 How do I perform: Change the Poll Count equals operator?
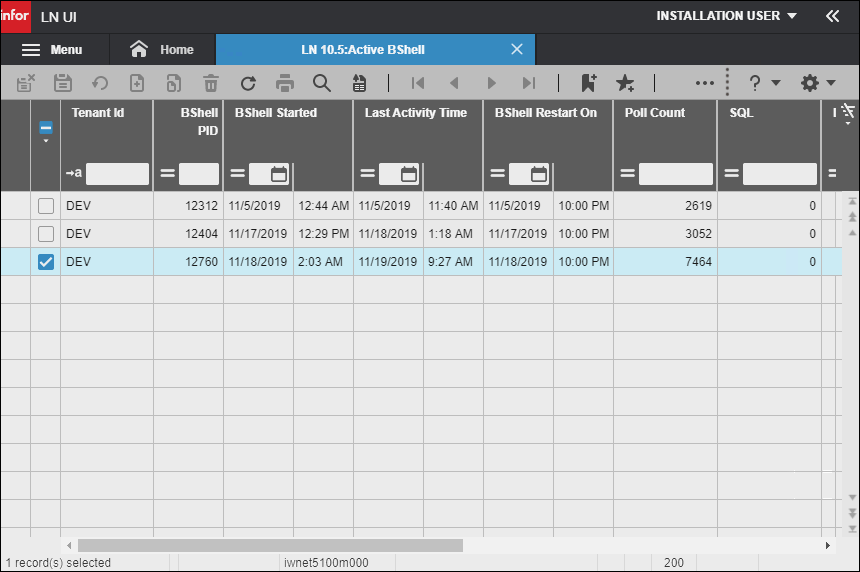[627, 173]
